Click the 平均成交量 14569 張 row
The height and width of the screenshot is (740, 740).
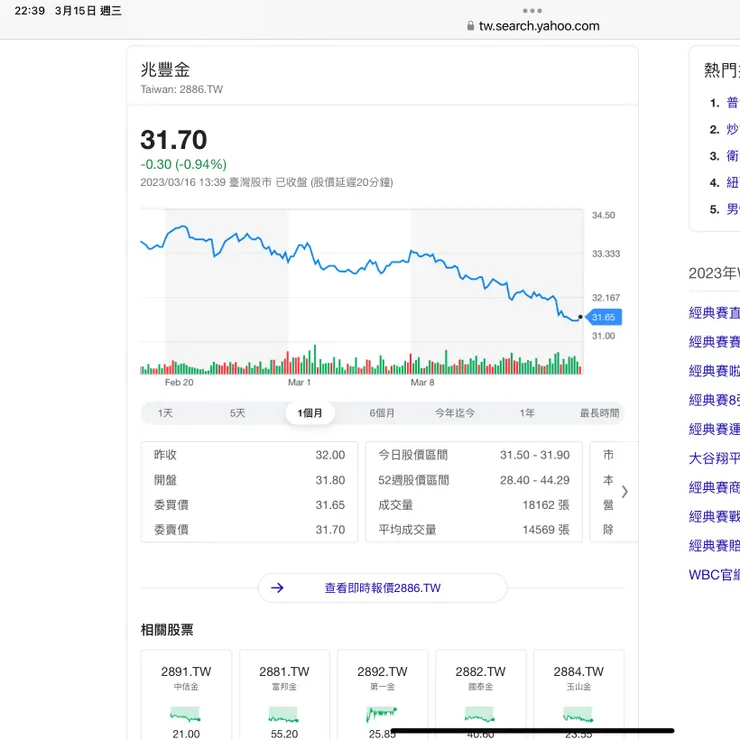[474, 530]
